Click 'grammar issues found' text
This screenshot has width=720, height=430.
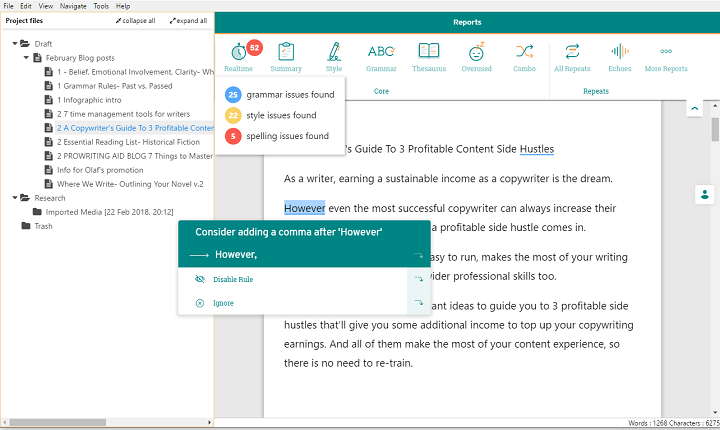(290, 95)
